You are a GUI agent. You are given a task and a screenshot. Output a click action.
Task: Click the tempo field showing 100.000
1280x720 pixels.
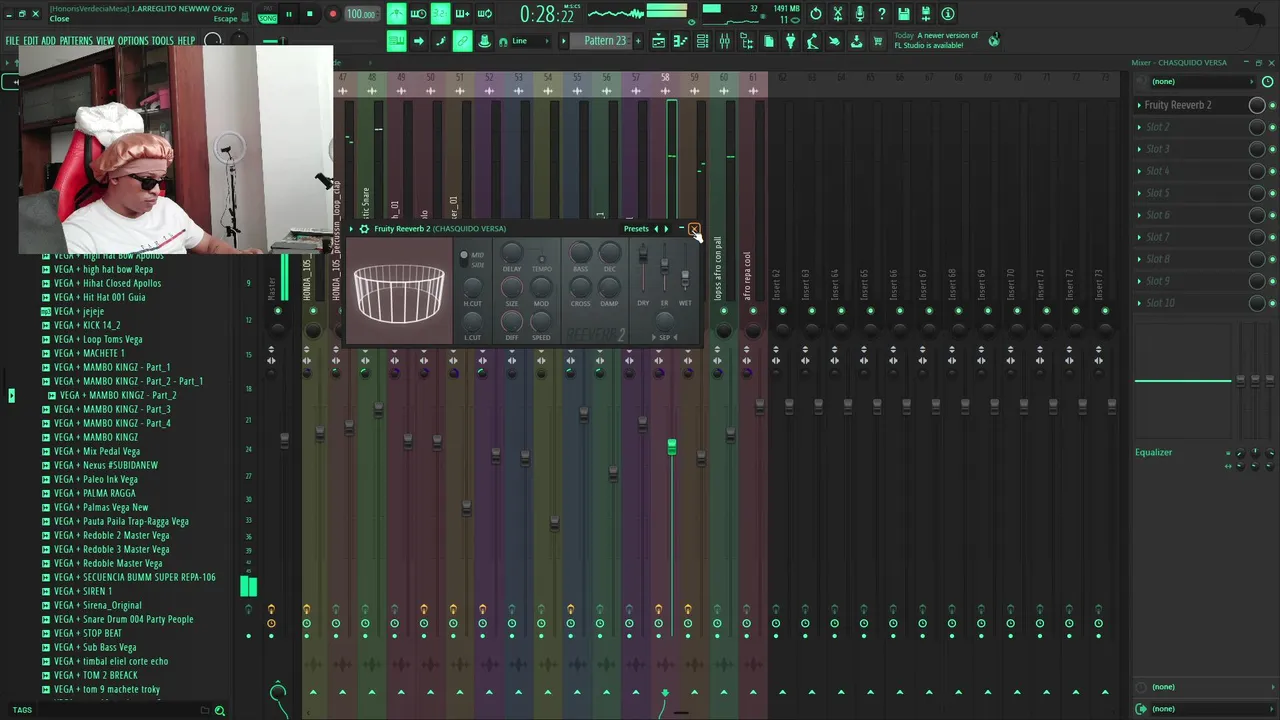(361, 14)
